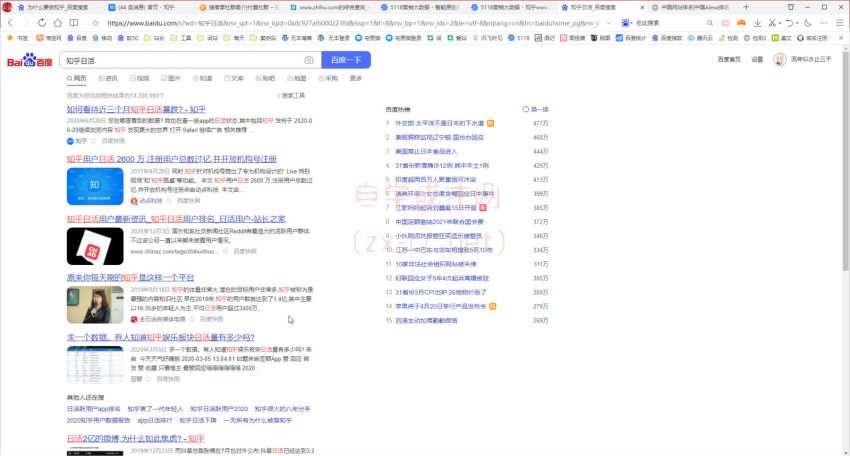Switch to the 知道 search tab
This screenshot has width=850, height=456.
(x=202, y=78)
